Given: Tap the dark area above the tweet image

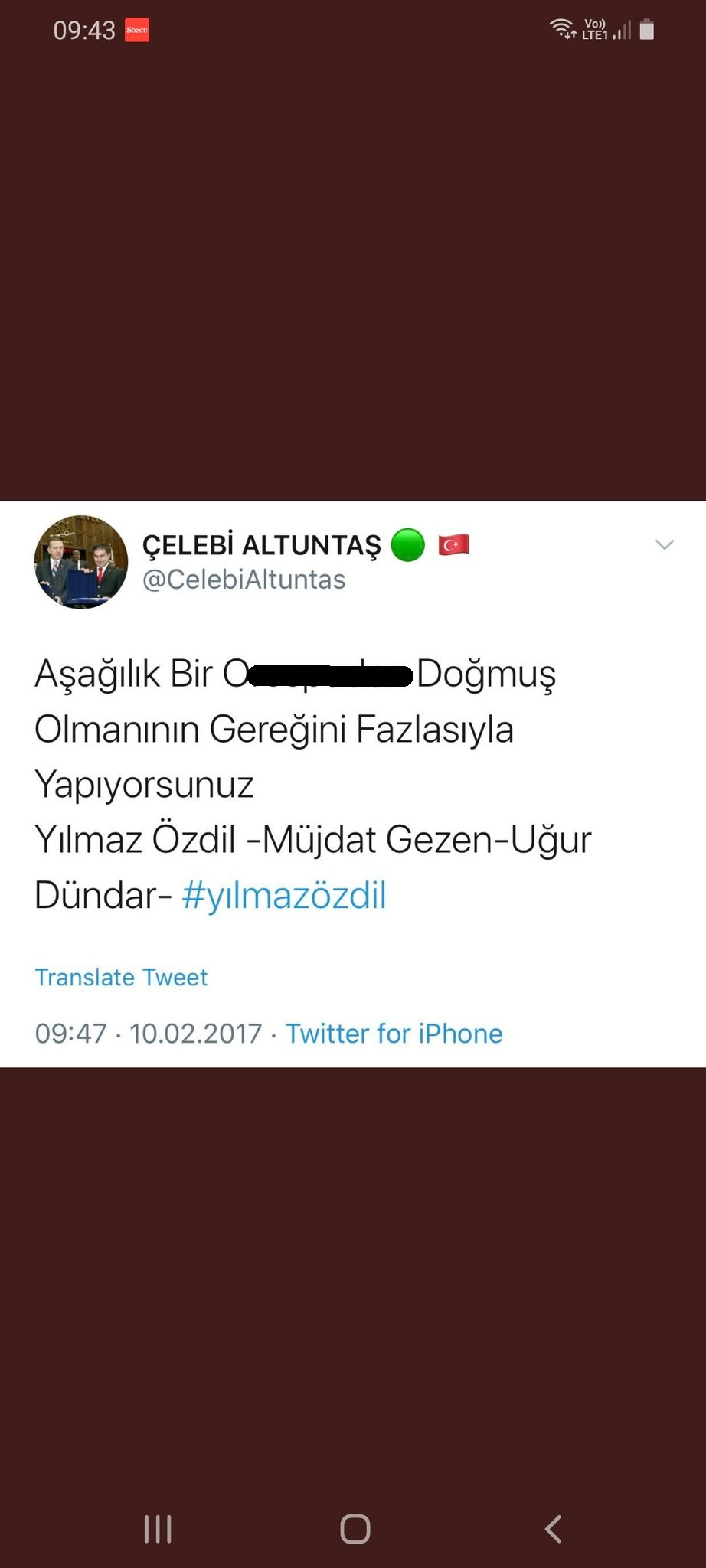Looking at the screenshot, I should [353, 276].
